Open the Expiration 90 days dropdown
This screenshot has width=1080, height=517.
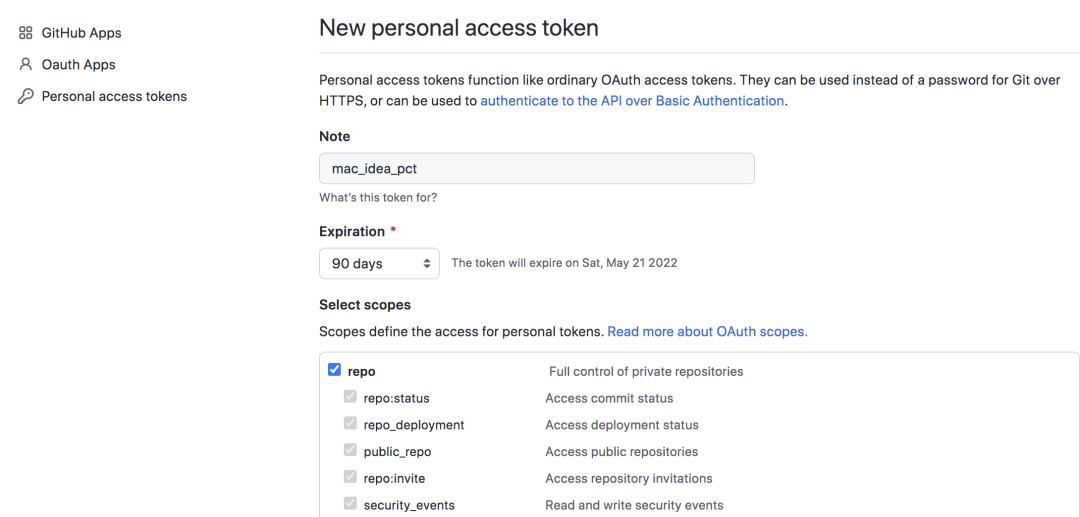(379, 264)
